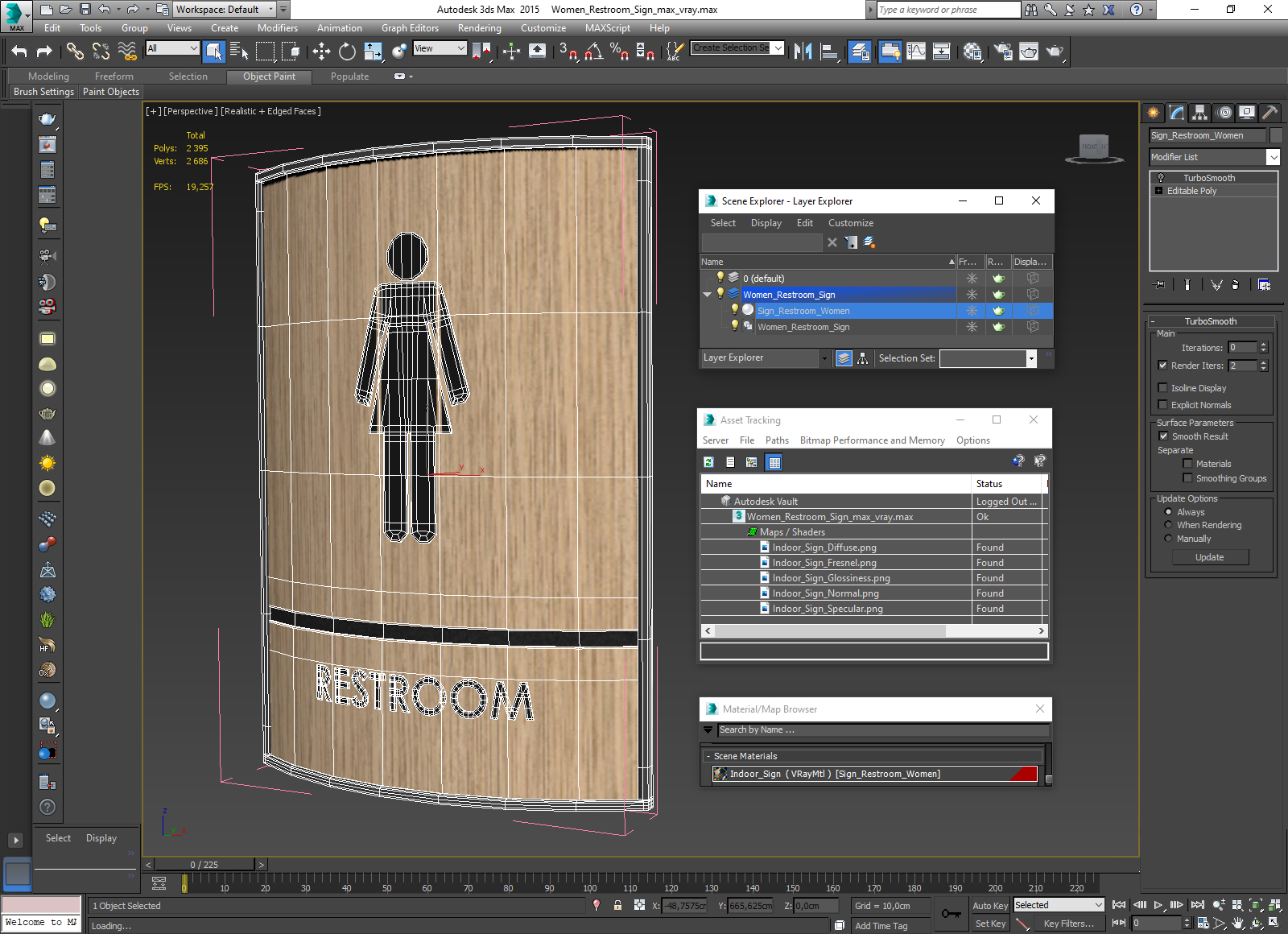This screenshot has width=1288, height=934.
Task: Toggle visibility bulb of Sign_Restroom_Women
Action: 735,310
